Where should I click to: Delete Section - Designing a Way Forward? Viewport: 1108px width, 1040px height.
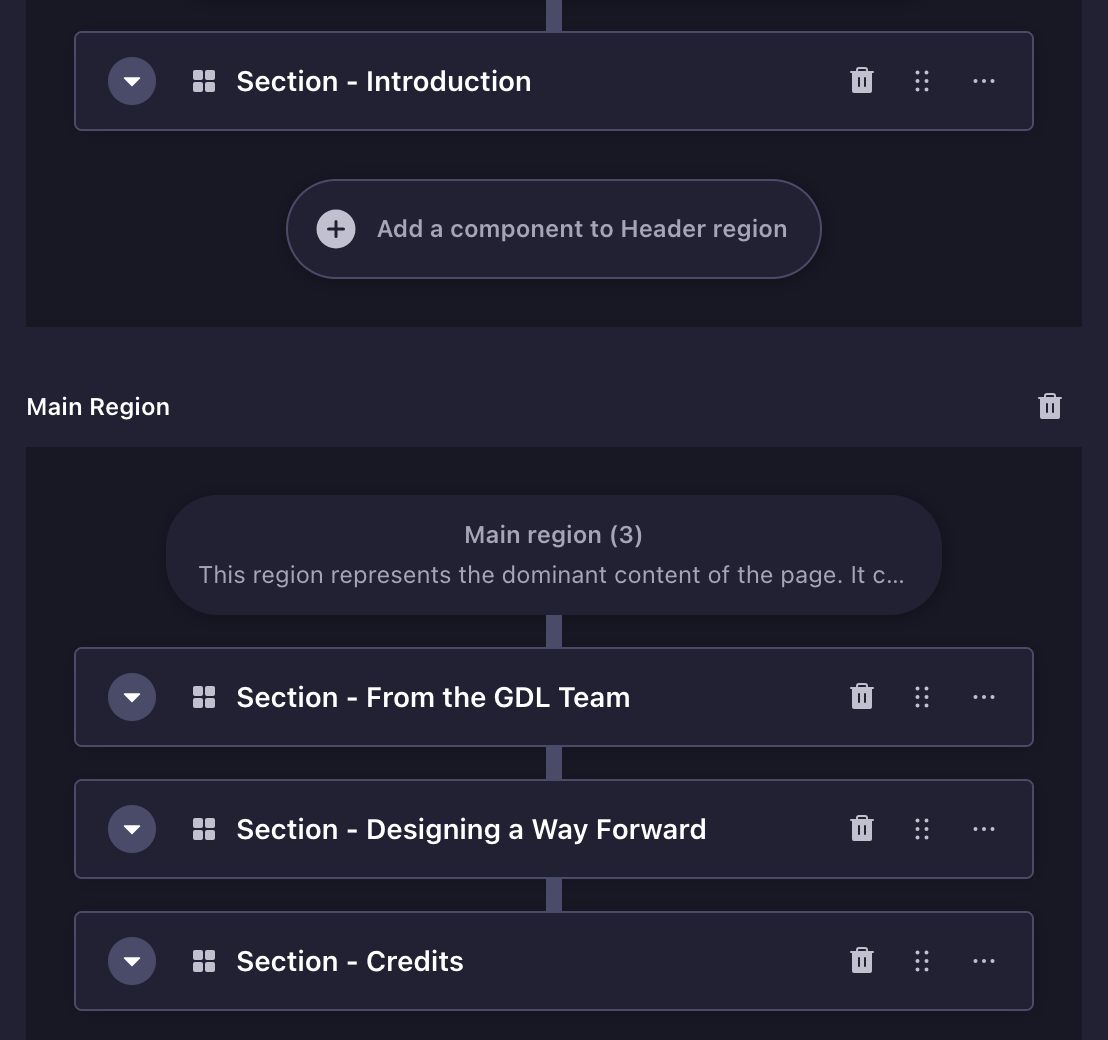[862, 829]
